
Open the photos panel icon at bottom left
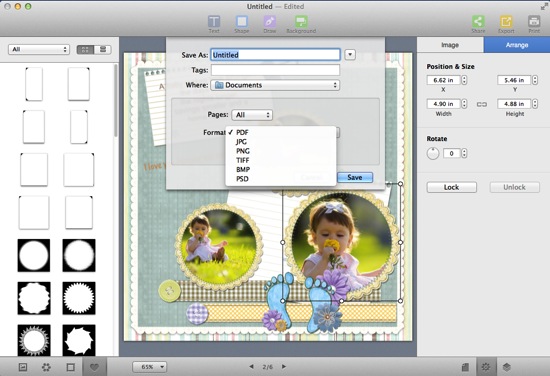click(23, 367)
